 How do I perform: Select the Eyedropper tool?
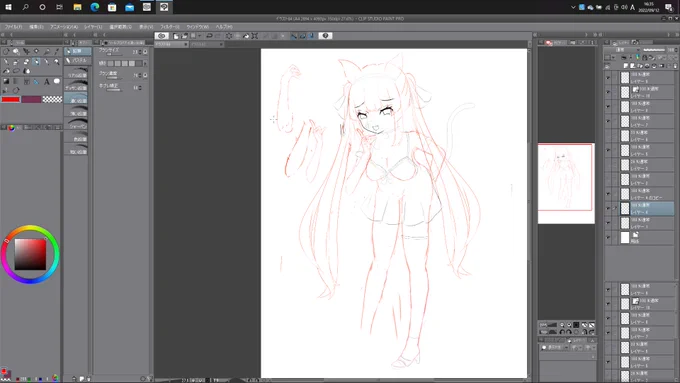tap(57, 51)
